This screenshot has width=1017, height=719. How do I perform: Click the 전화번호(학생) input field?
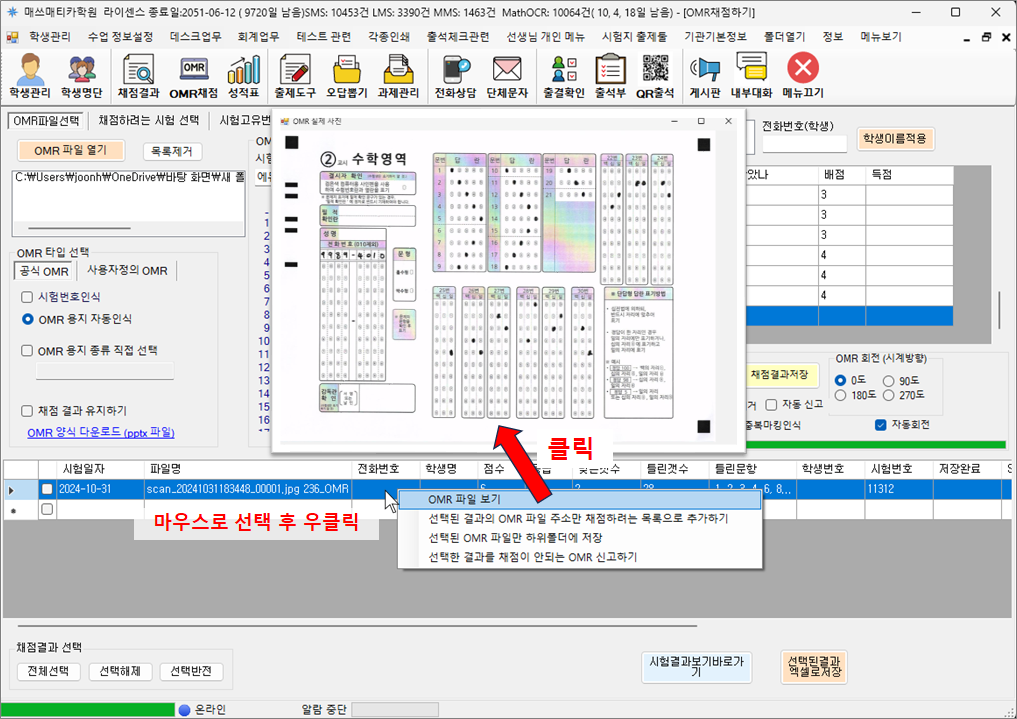(x=804, y=144)
